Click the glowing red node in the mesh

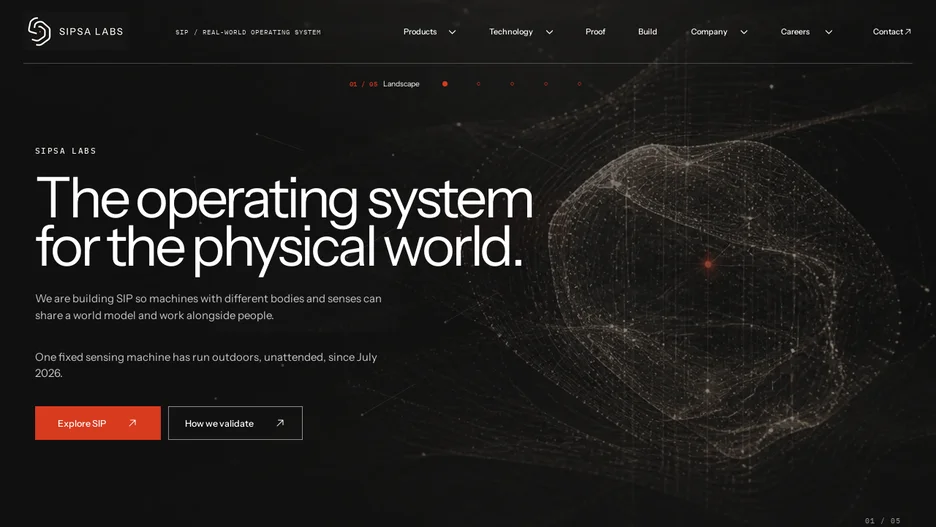click(708, 264)
